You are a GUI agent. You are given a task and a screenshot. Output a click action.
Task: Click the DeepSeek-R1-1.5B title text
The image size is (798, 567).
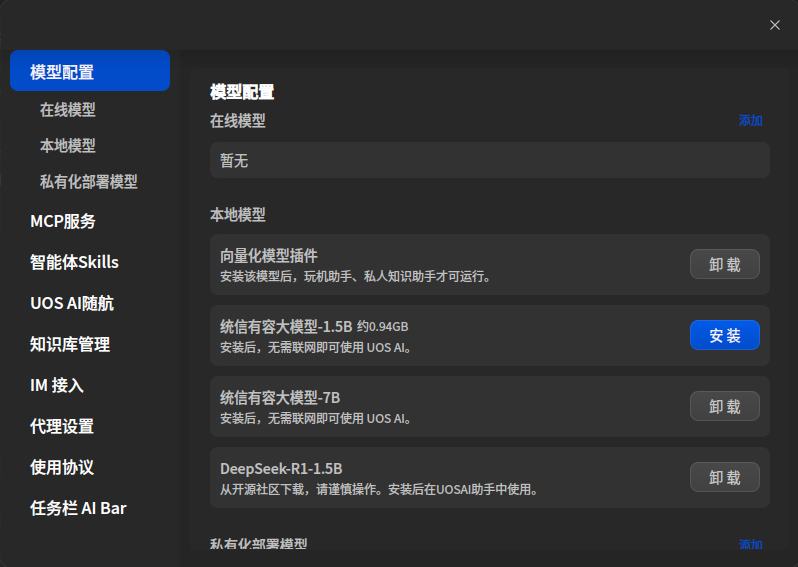click(281, 469)
